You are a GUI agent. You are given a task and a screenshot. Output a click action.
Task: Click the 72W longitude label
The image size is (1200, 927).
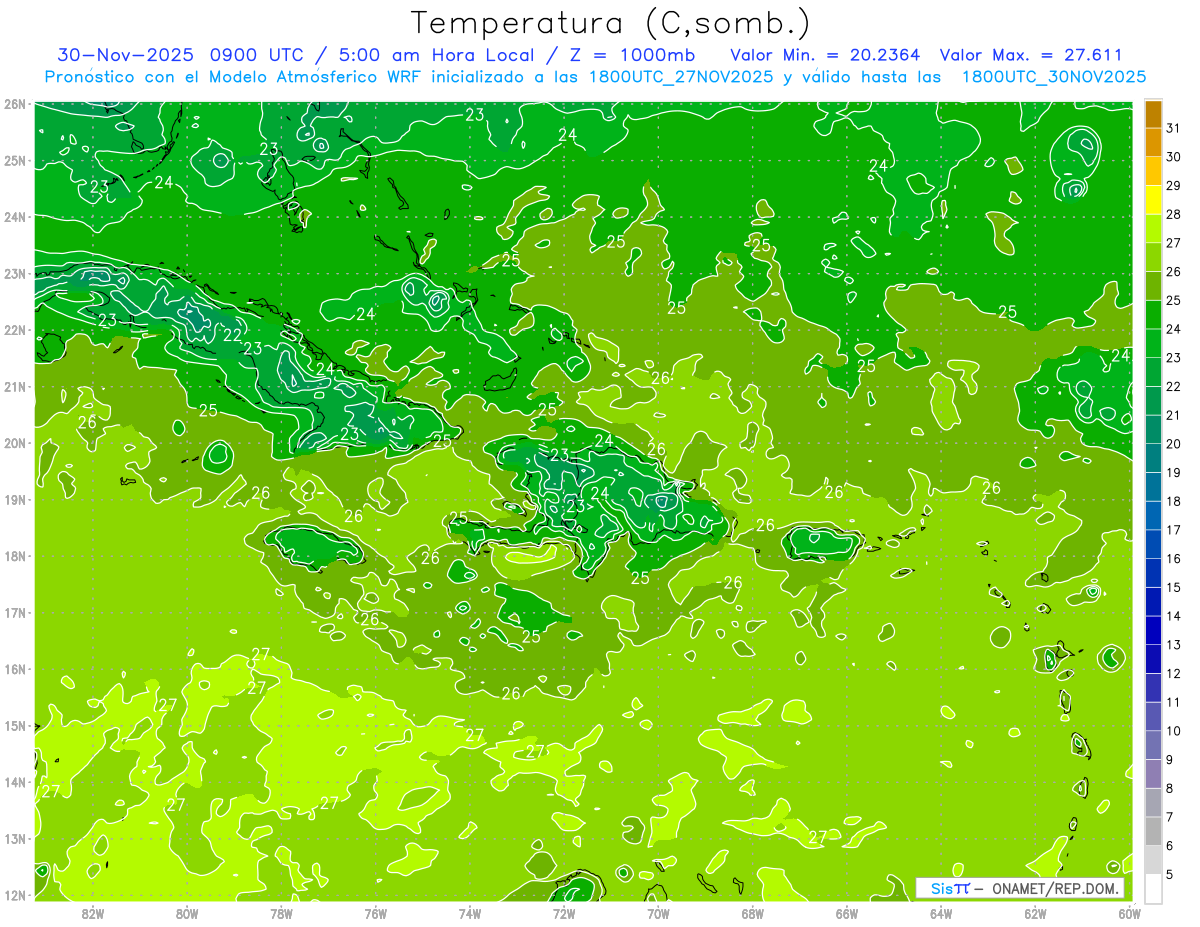[x=564, y=913]
